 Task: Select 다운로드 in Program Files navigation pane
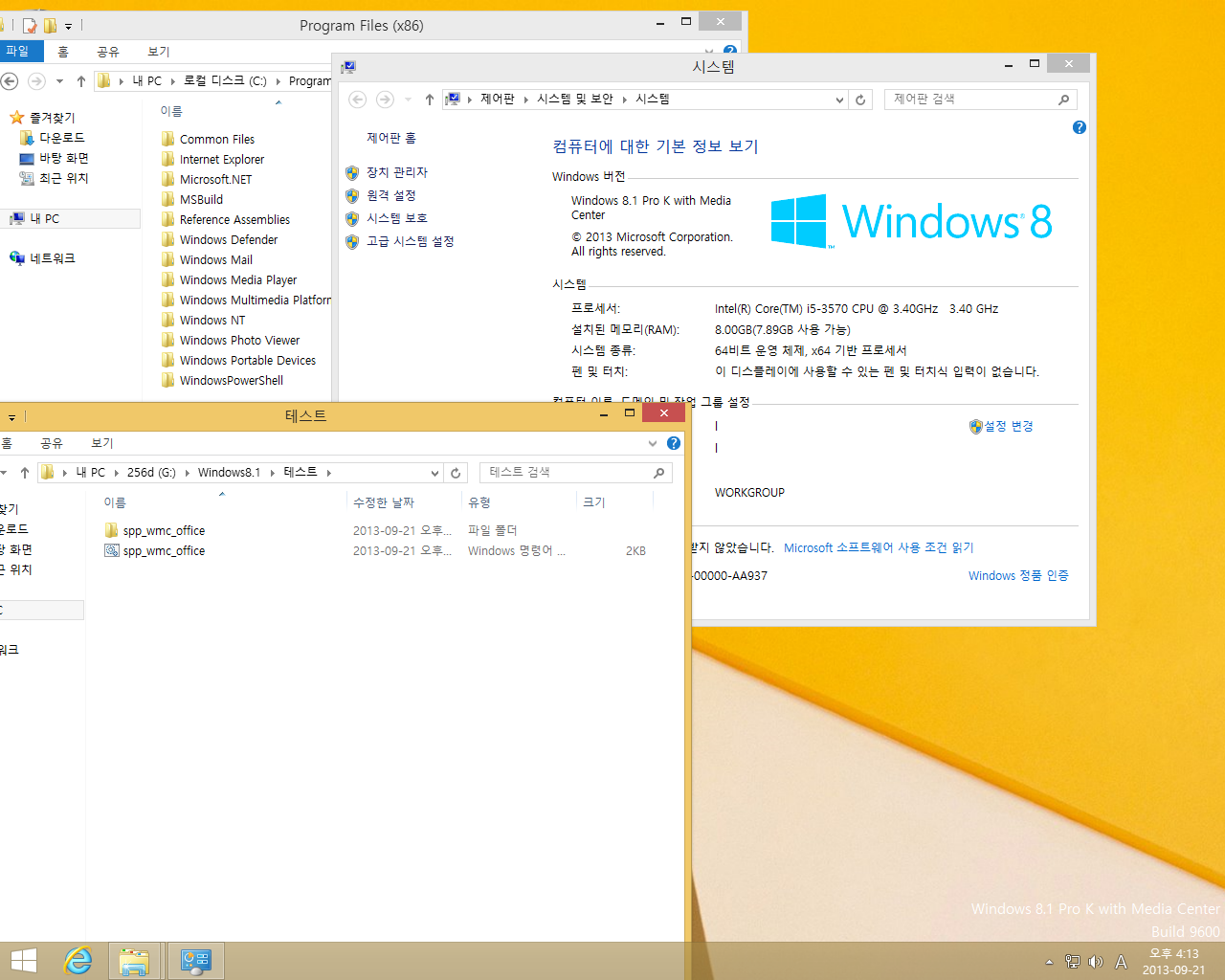point(61,138)
